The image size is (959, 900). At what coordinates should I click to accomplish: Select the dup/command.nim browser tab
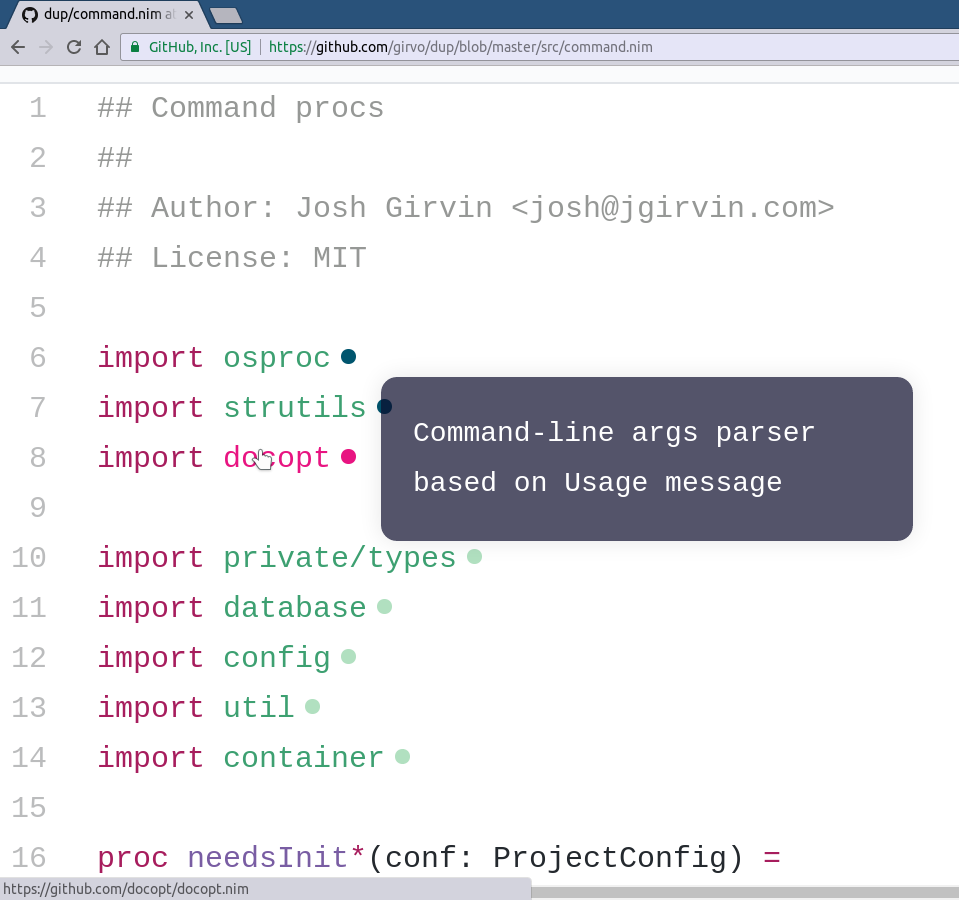[x=107, y=14]
